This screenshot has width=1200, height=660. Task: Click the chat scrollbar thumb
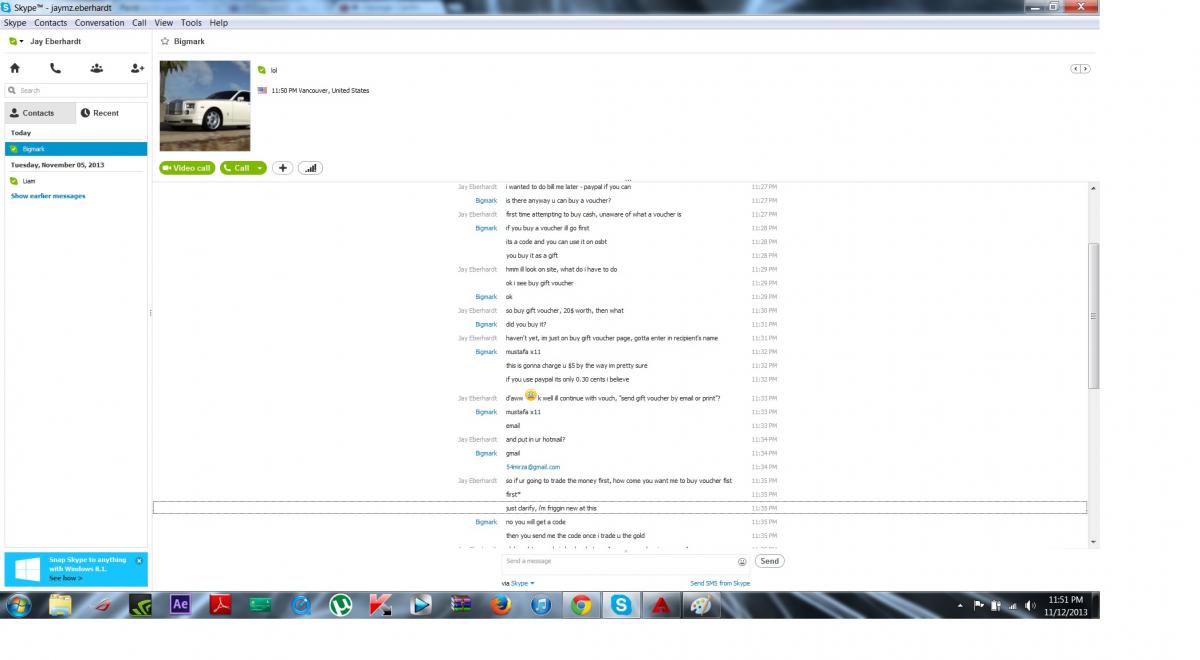click(1093, 315)
